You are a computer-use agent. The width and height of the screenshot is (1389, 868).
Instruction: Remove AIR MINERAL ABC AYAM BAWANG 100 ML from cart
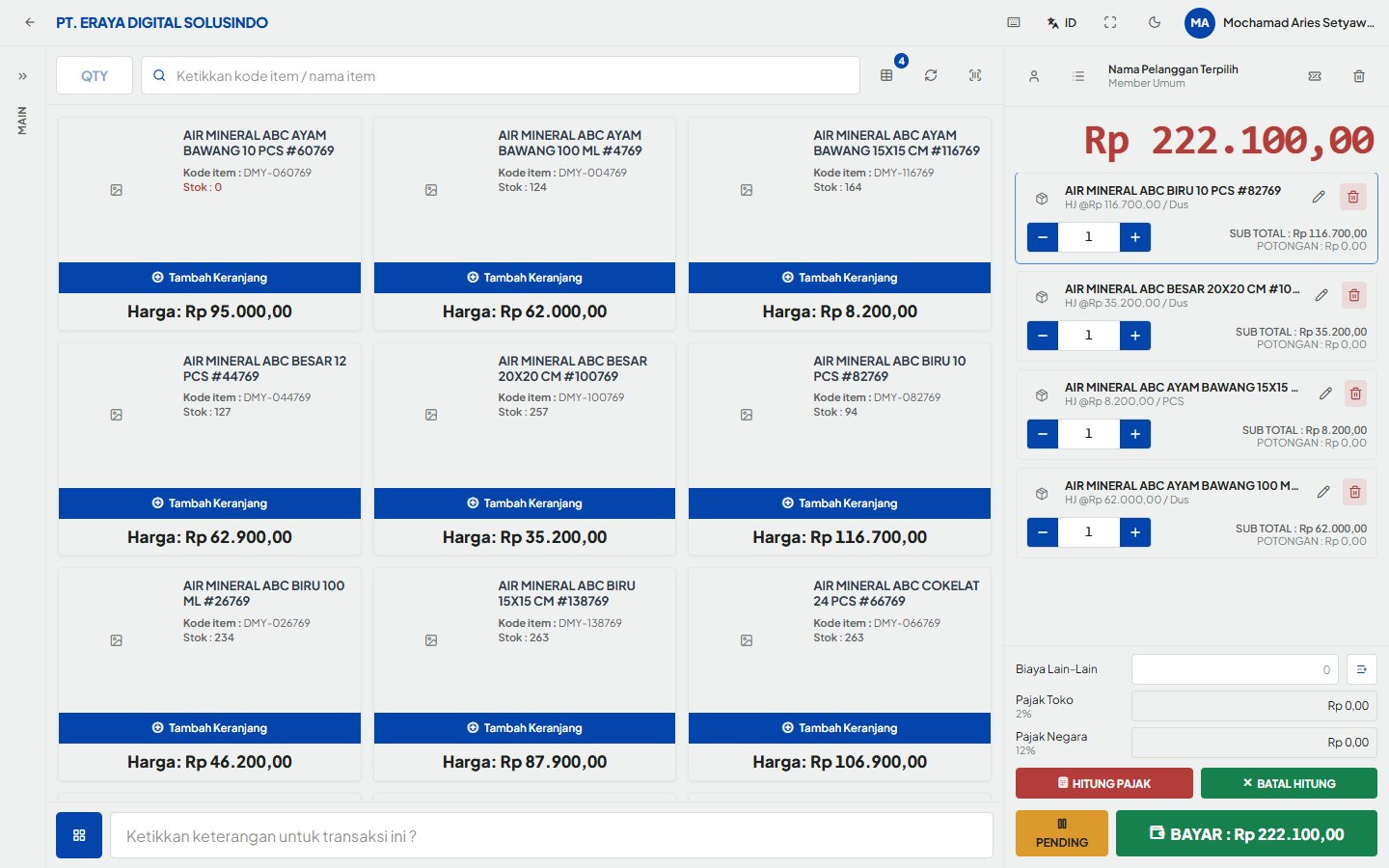click(x=1355, y=492)
